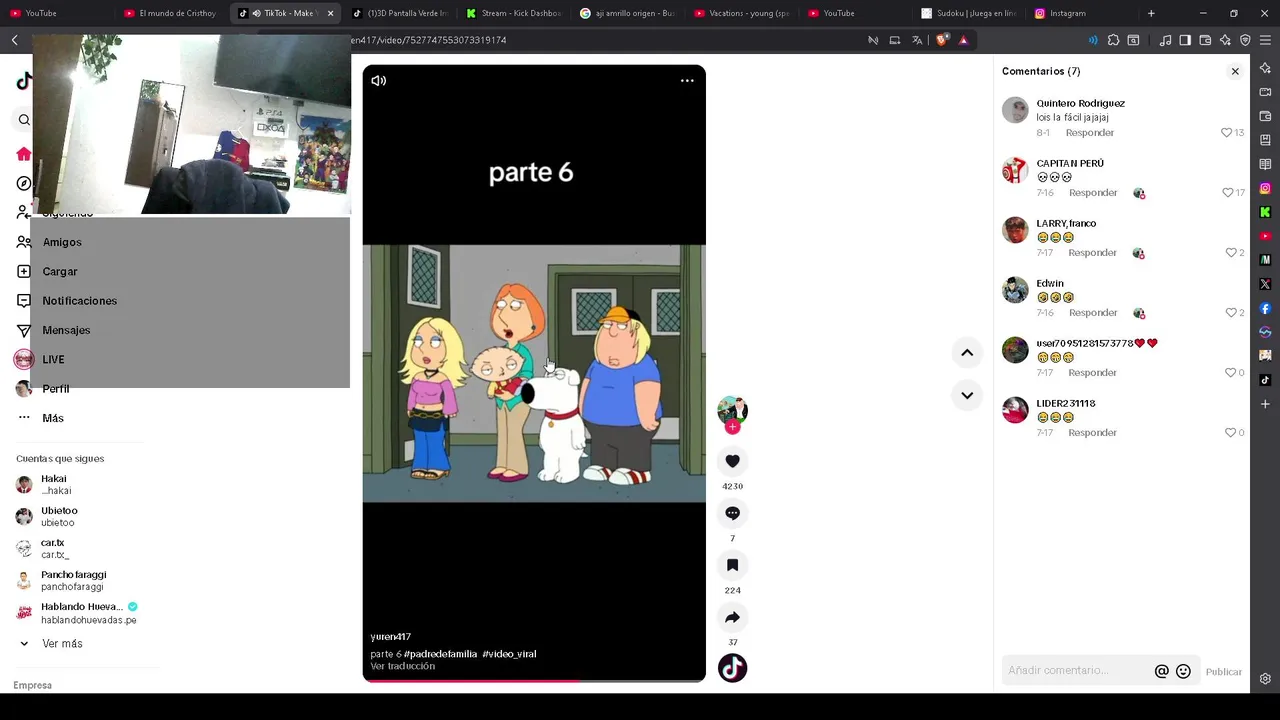Open Brave wallet icon in toolbar

point(1205,40)
